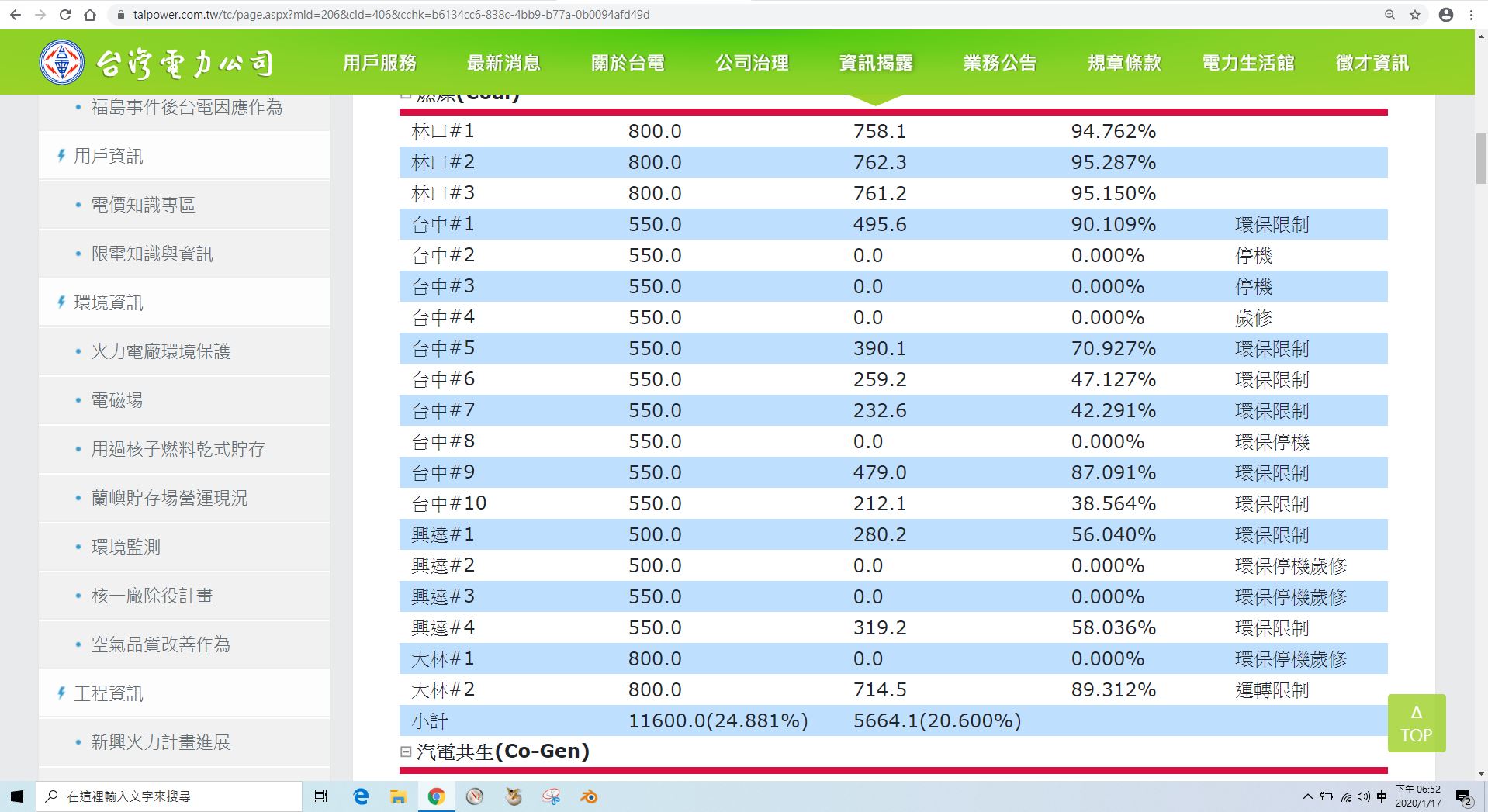Open the 最新消息 menu

pos(503,63)
